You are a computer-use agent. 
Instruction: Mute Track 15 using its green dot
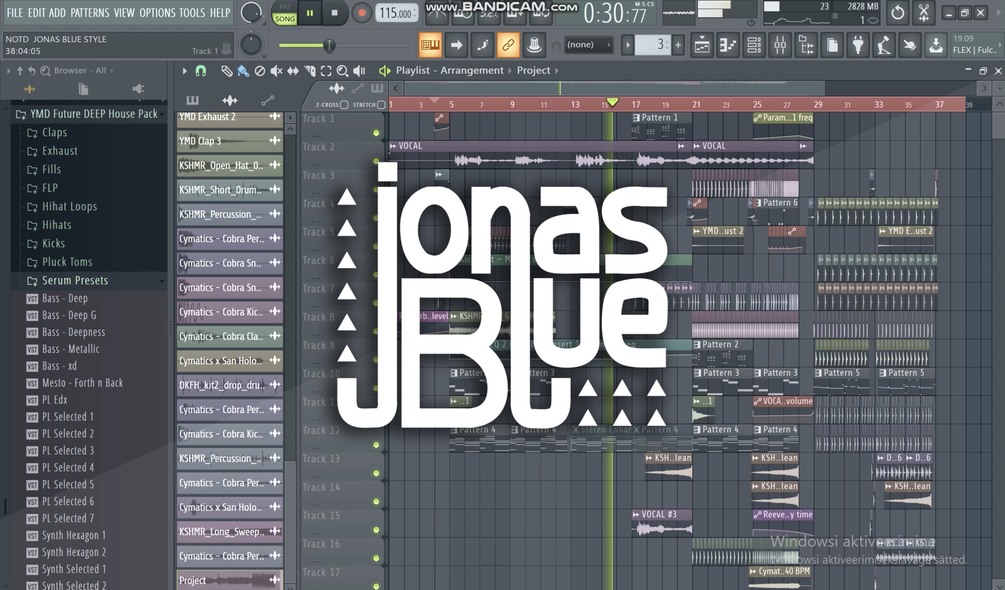pyautogui.click(x=376, y=530)
